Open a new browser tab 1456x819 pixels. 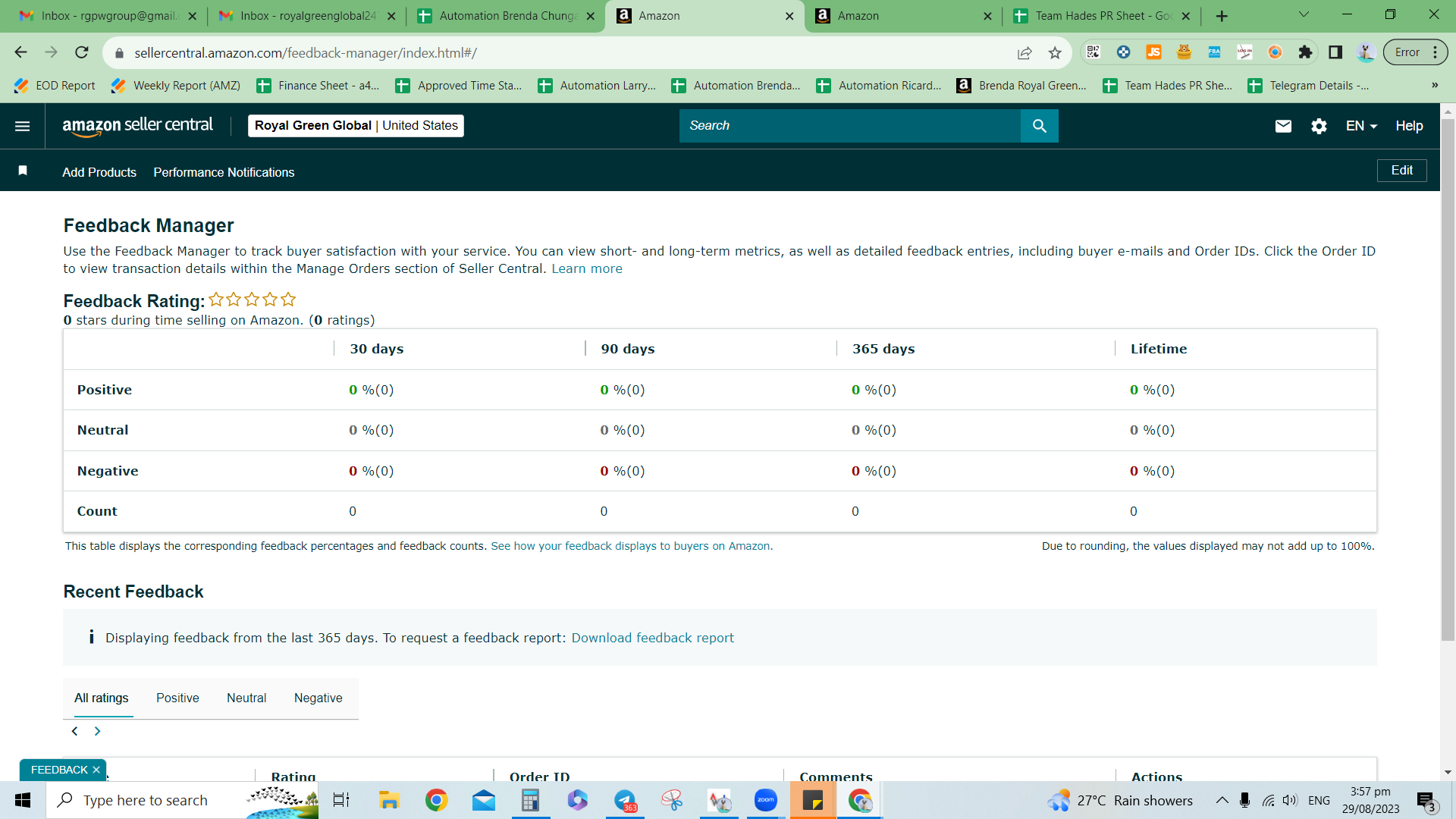tap(1222, 16)
